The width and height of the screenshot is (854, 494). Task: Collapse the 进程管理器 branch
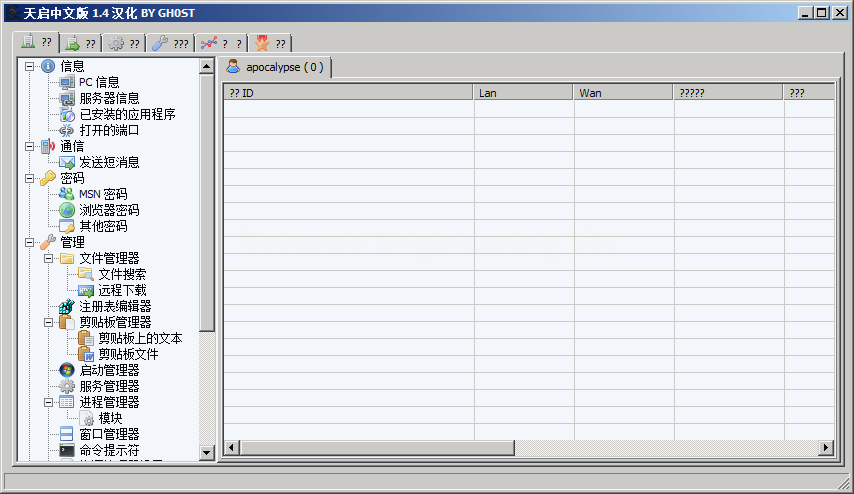48,402
